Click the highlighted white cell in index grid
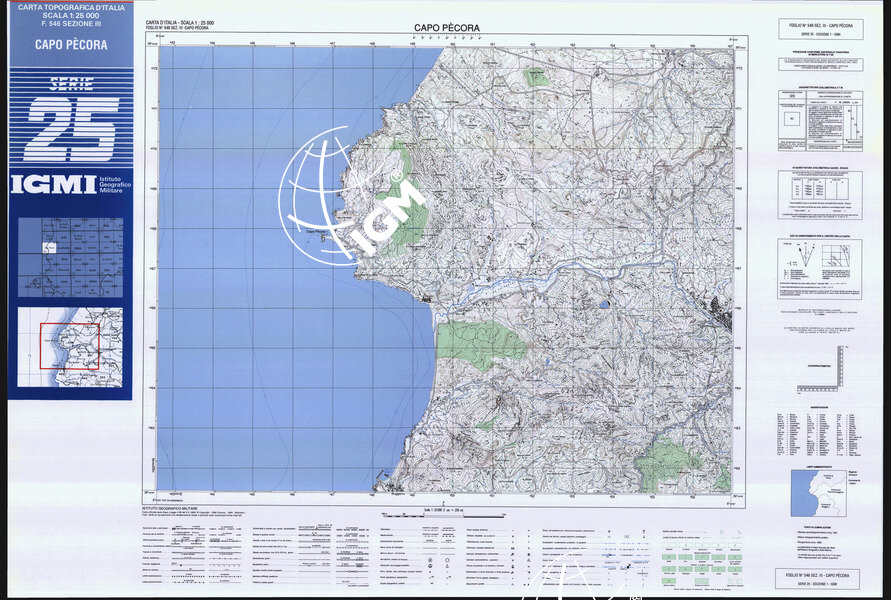Screen dimensions: 891x600 (48, 247)
